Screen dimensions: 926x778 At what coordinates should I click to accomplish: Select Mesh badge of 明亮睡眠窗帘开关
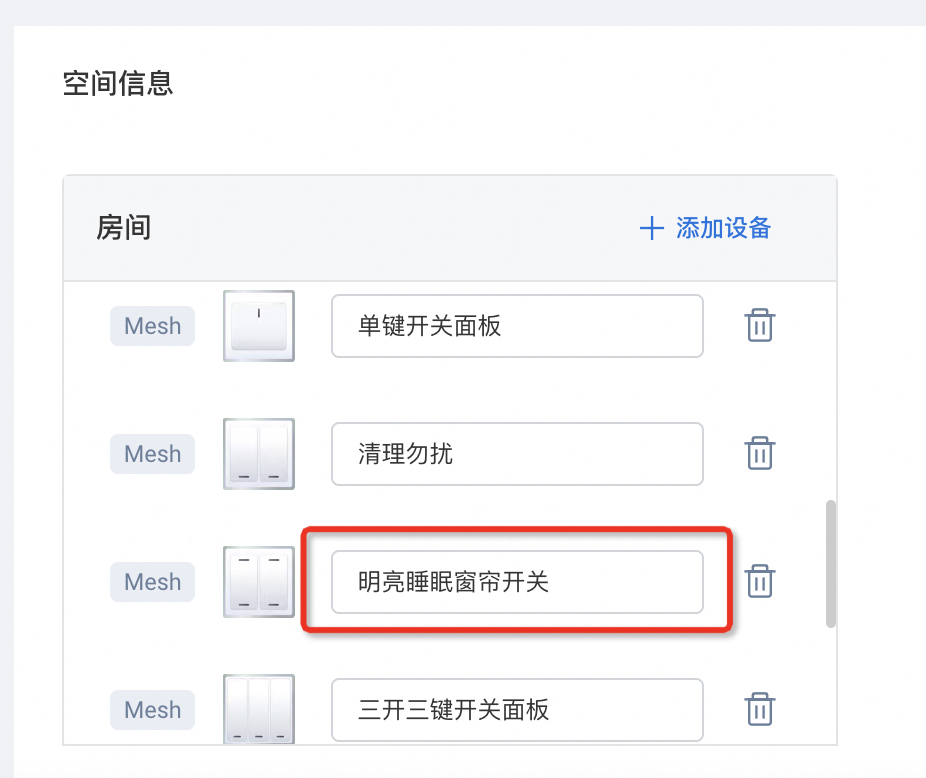pos(152,581)
